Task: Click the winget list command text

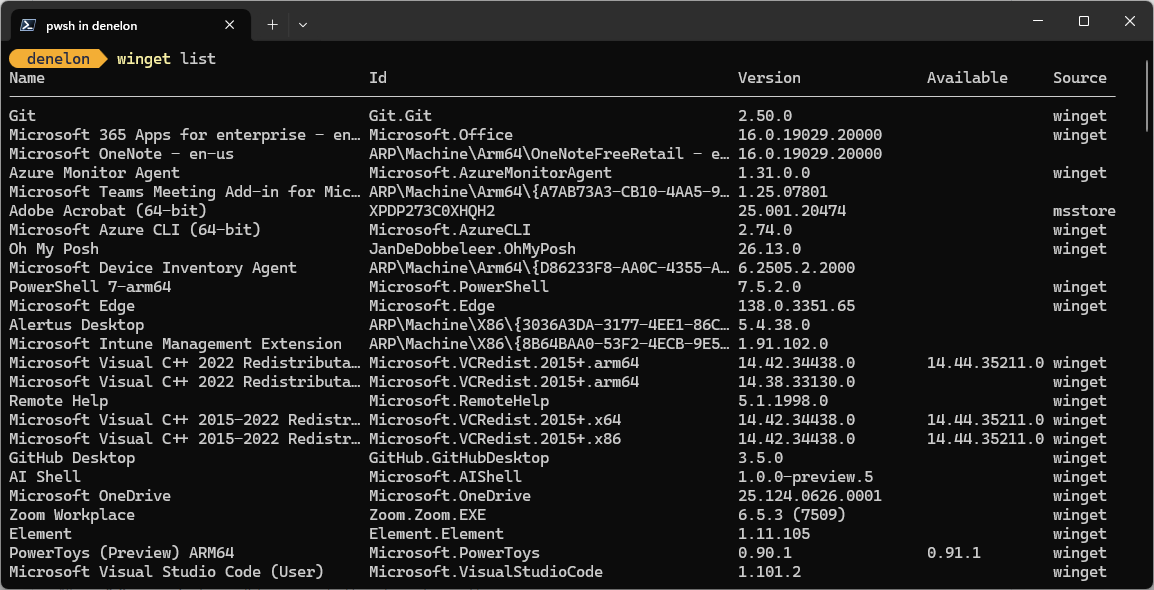Action: [166, 59]
